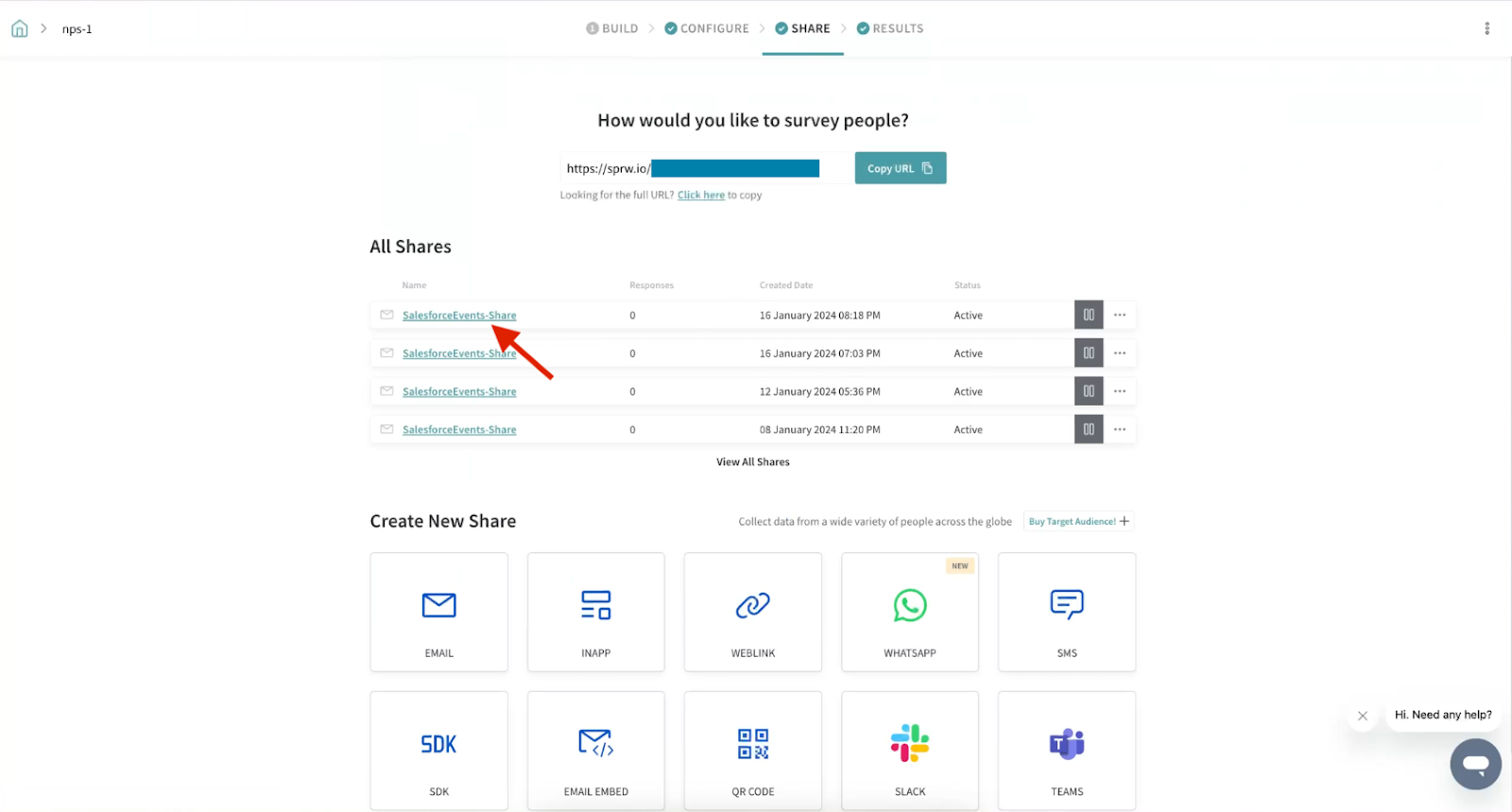Screen dimensions: 1512x812
Task: Choose the Slack share option
Action: 909,751
